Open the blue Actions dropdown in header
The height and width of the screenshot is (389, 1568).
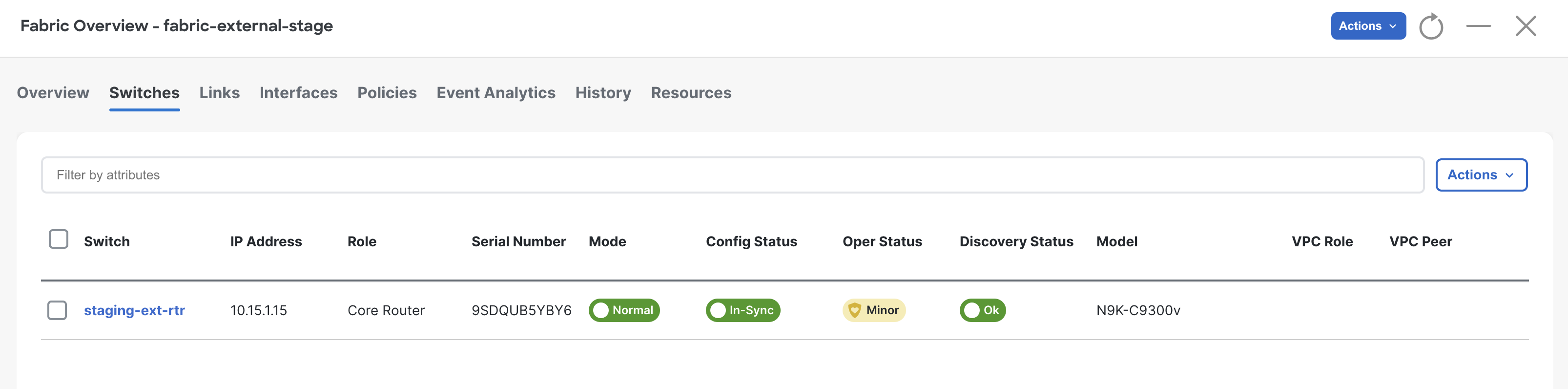coord(1368,26)
